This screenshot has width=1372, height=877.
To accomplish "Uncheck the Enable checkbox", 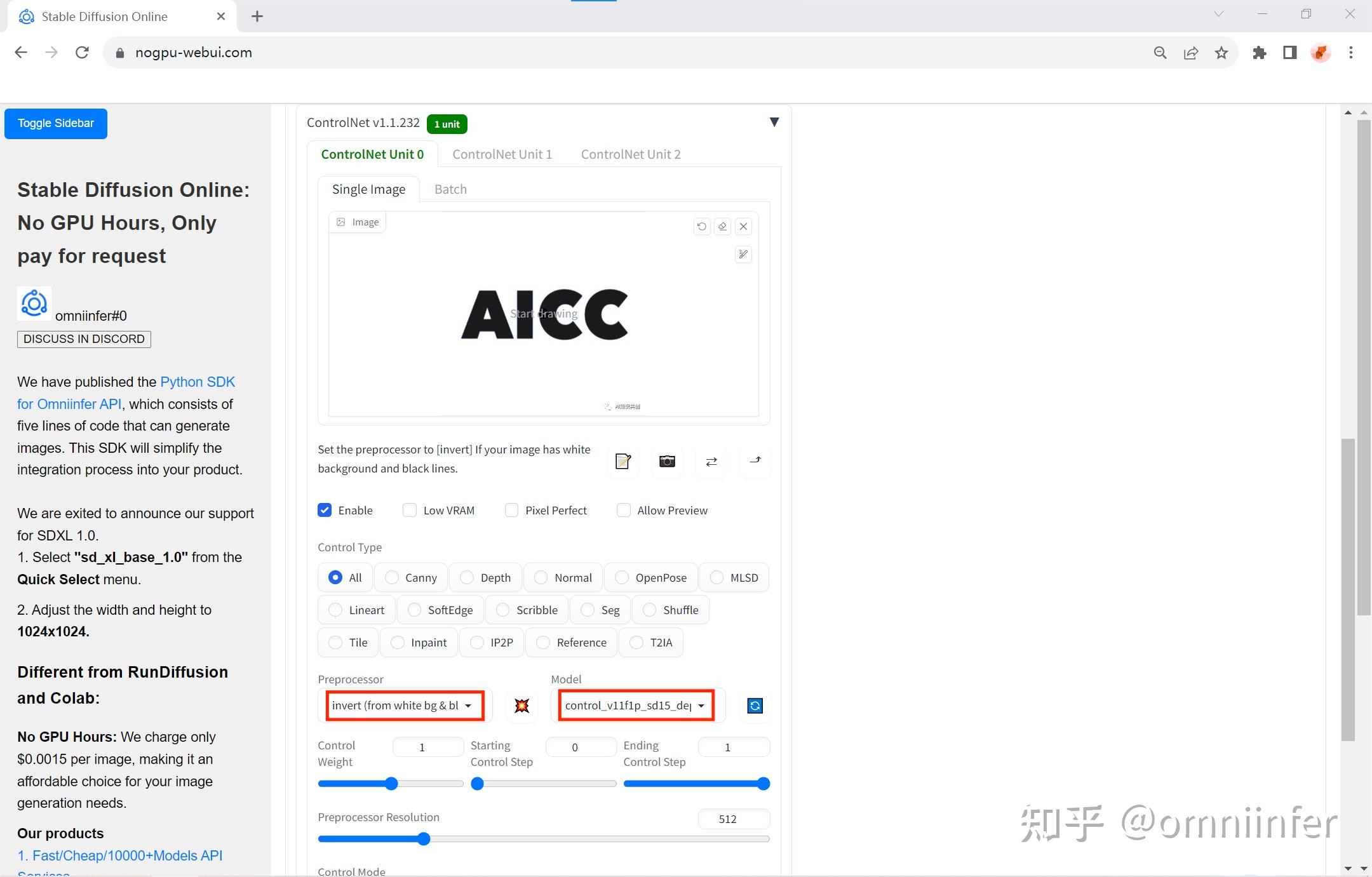I will [x=325, y=511].
